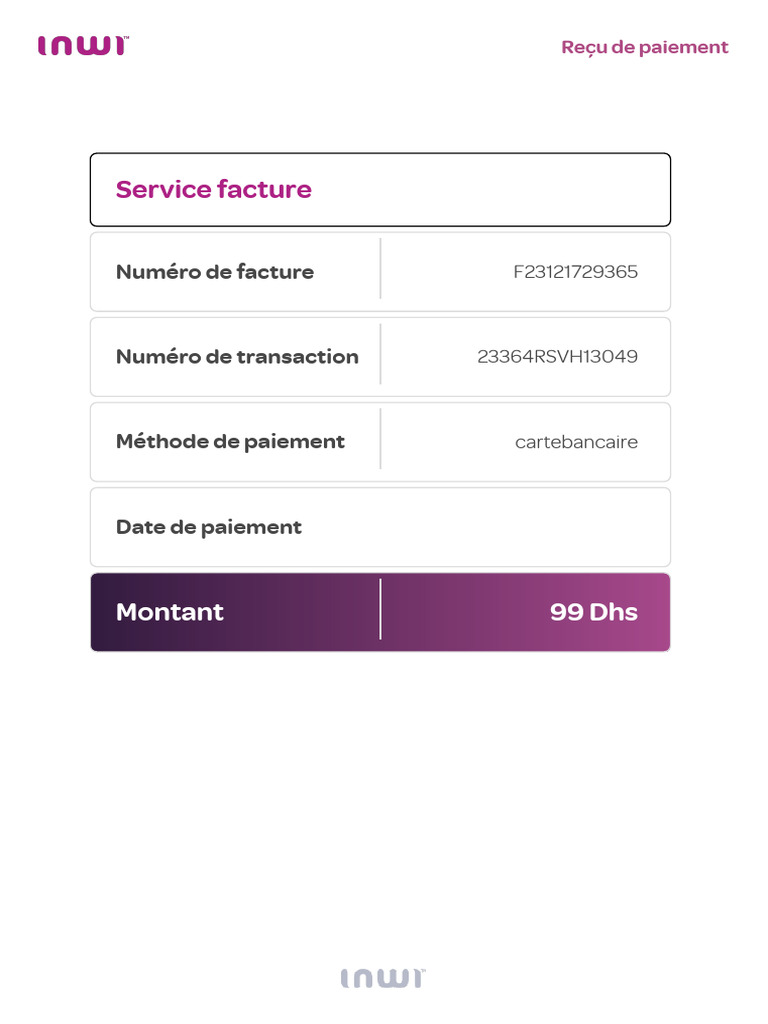Click the 'Numéro de facture' label

[x=214, y=272]
